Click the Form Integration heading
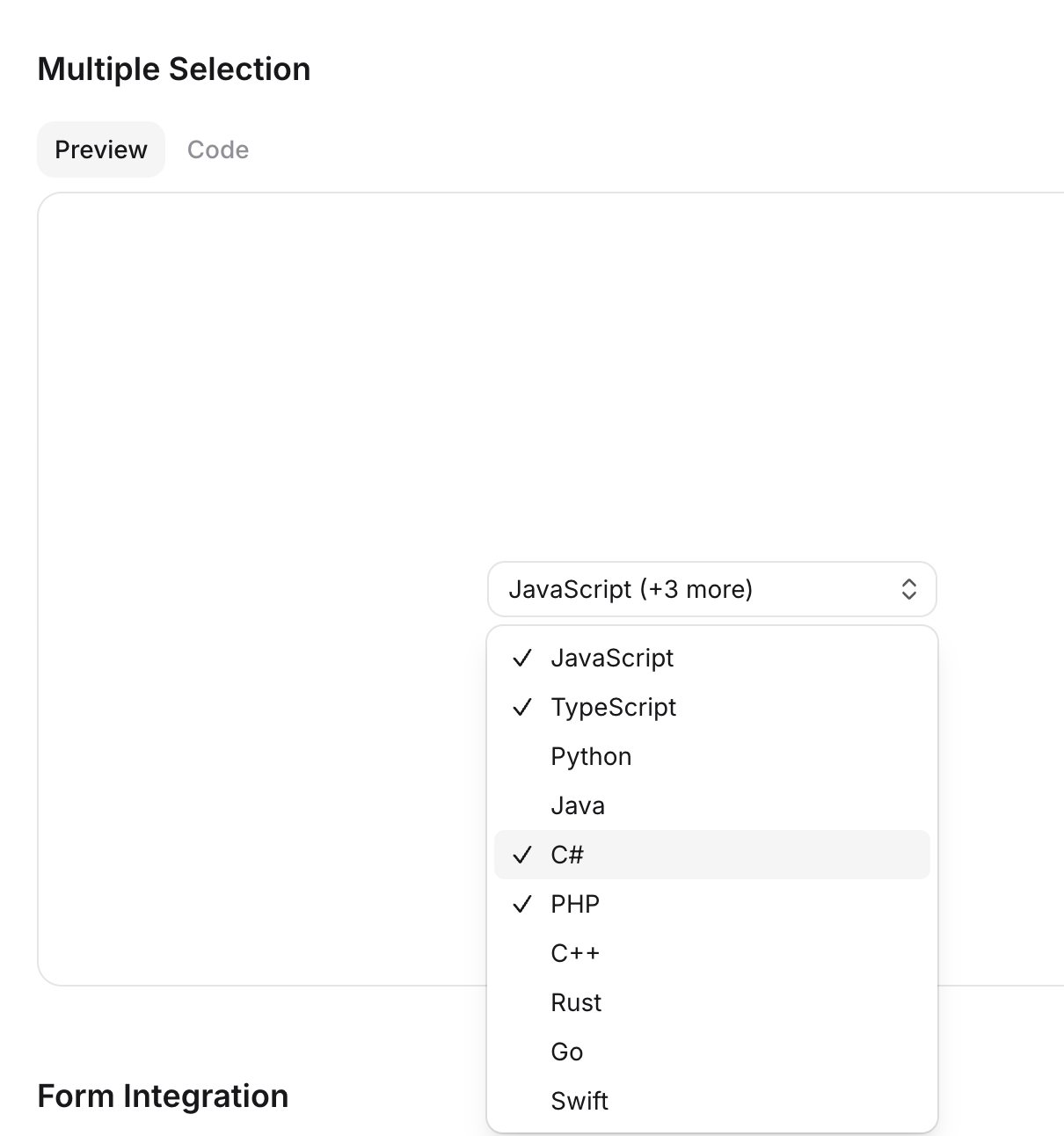Screen dimensions: 1064x1136 (x=164, y=1096)
